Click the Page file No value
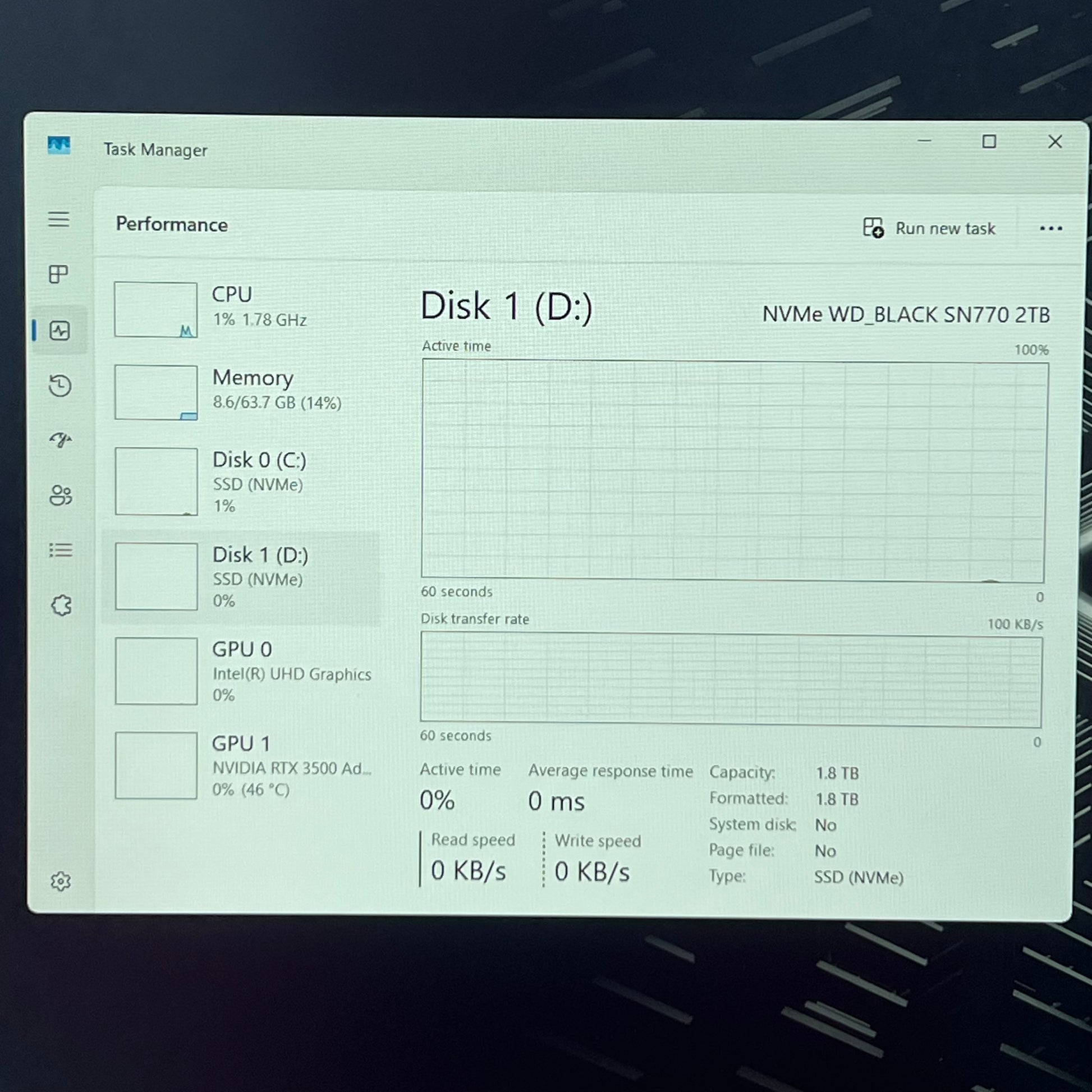The width and height of the screenshot is (1092, 1092). click(826, 851)
